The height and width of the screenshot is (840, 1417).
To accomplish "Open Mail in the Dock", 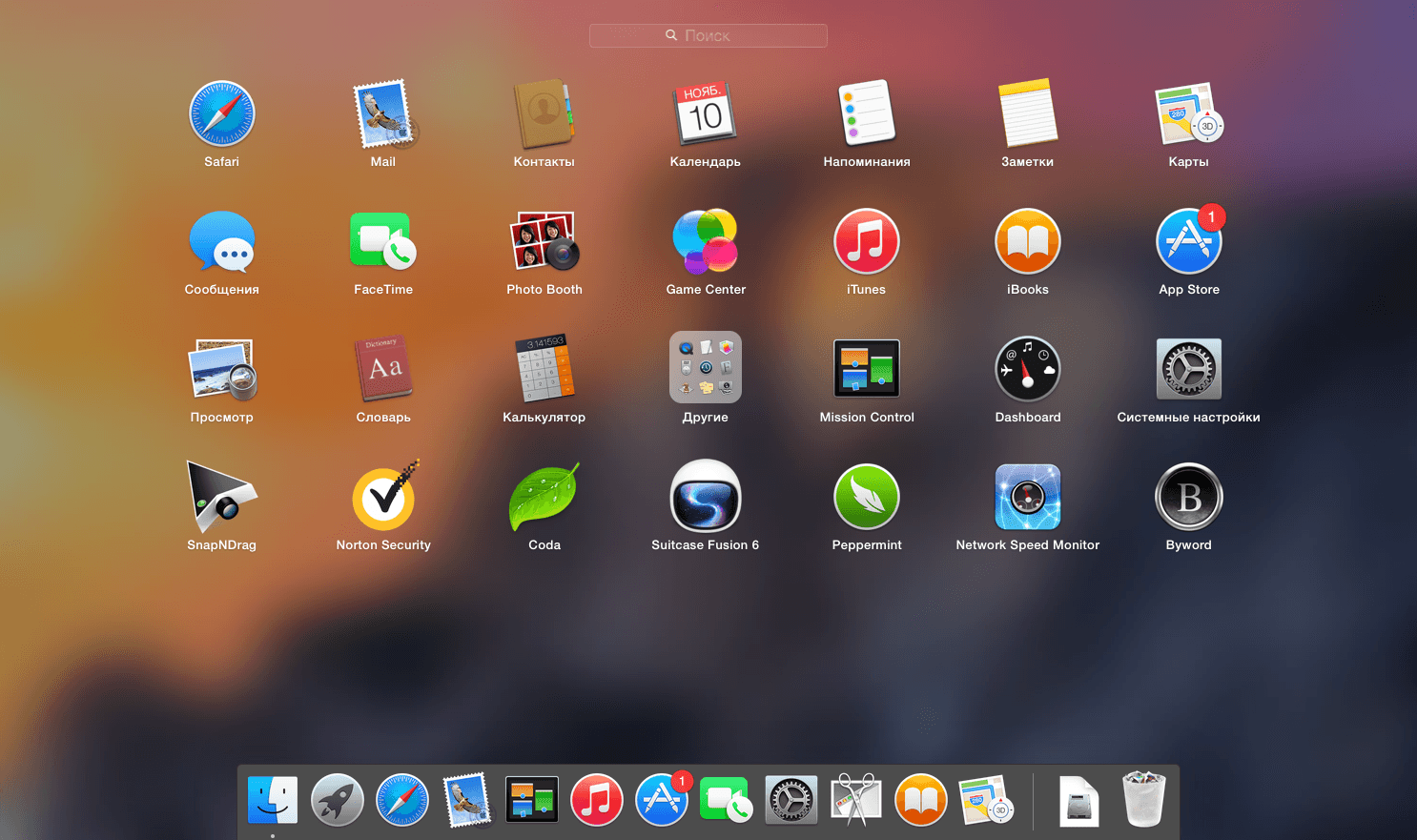I will (467, 799).
